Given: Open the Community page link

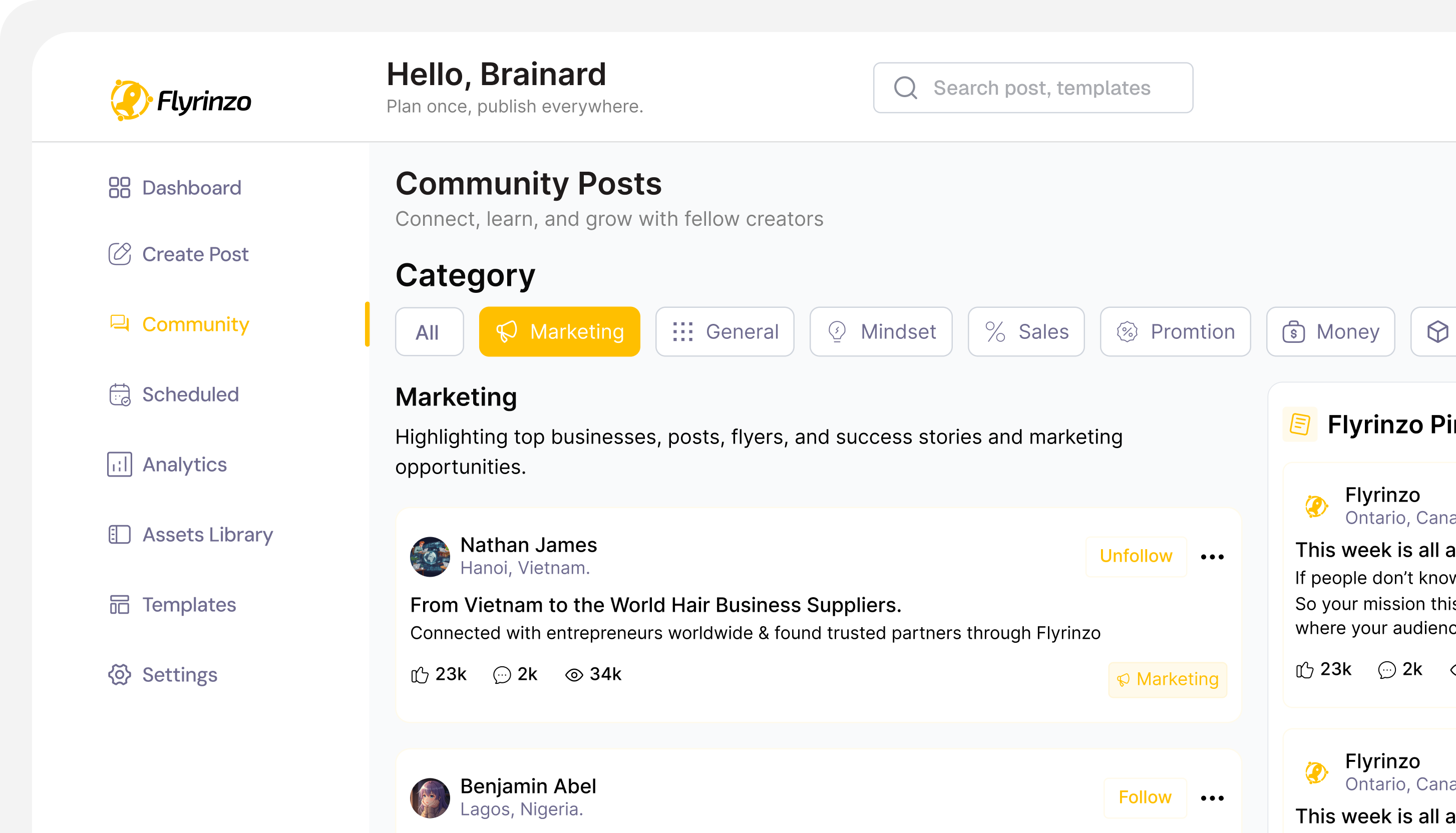Looking at the screenshot, I should 179,324.
